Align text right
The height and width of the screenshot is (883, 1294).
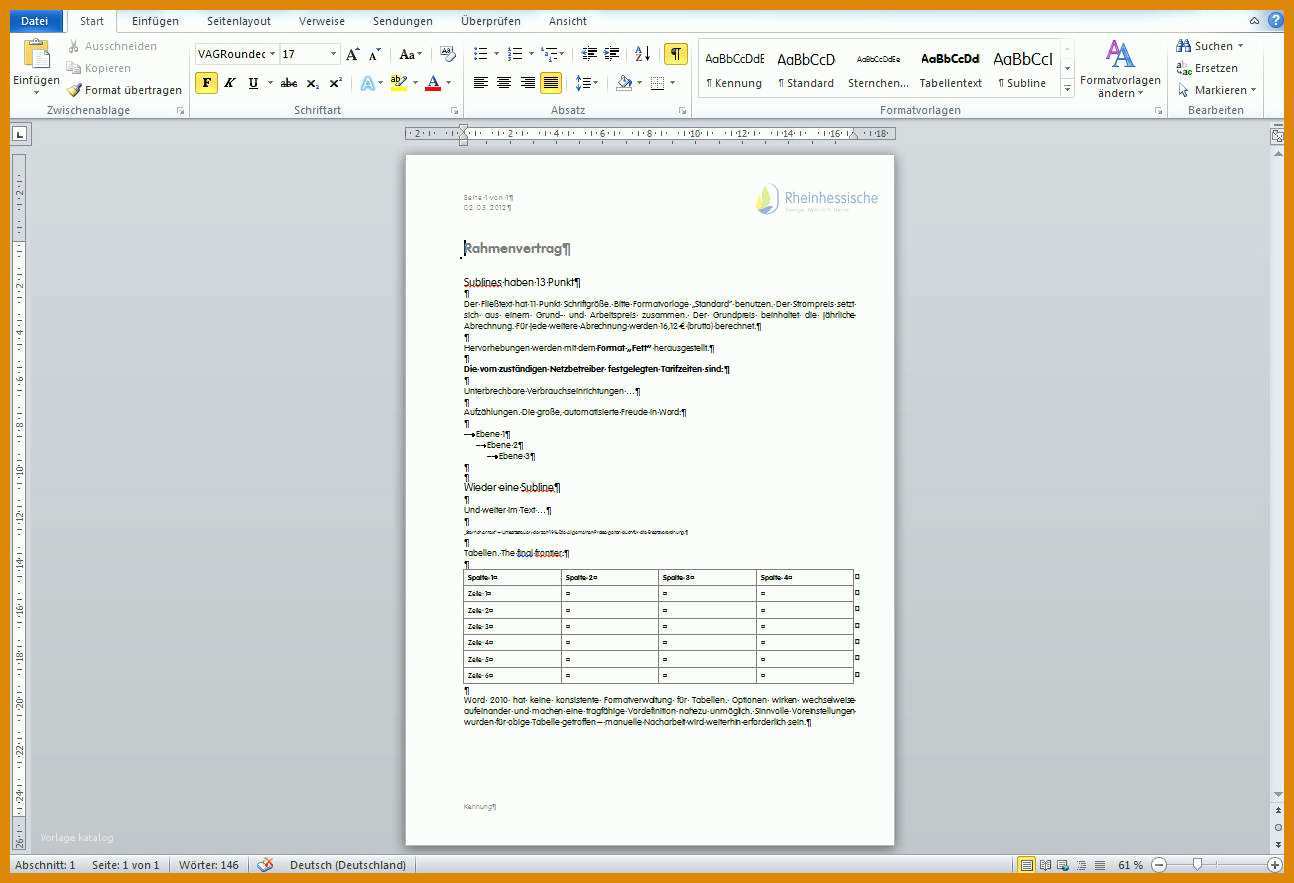(527, 83)
